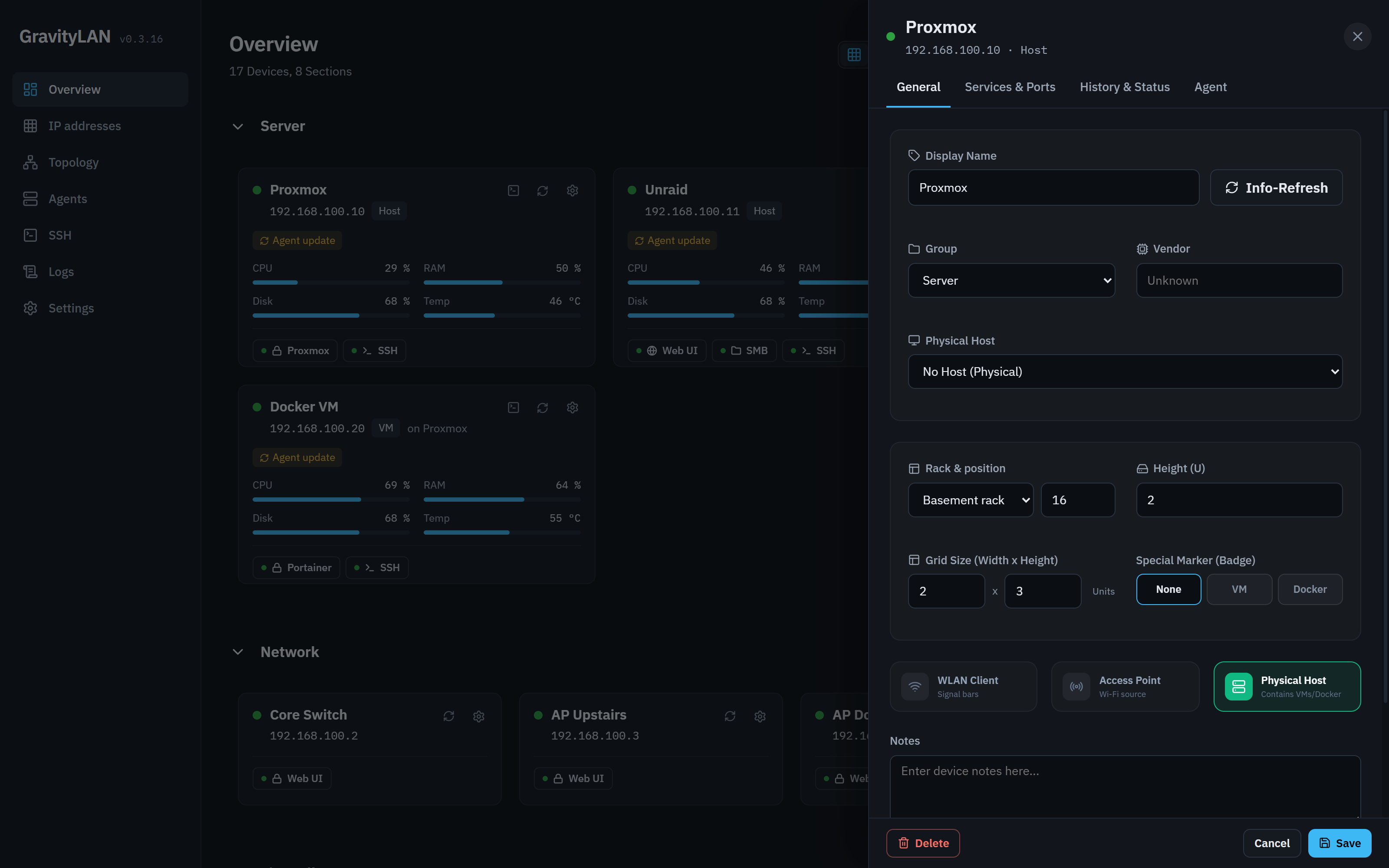
Task: Toggle WLAN Client option
Action: (x=964, y=687)
